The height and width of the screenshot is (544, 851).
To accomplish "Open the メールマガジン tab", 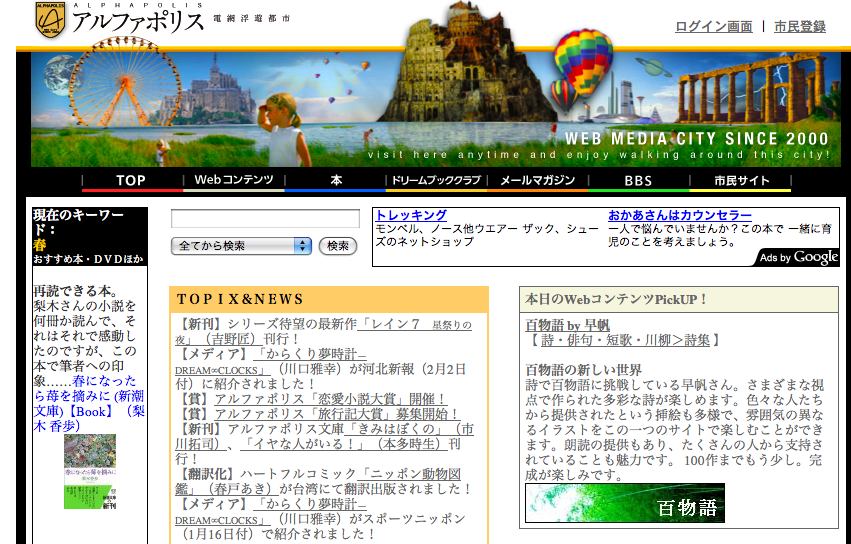I will [x=537, y=181].
